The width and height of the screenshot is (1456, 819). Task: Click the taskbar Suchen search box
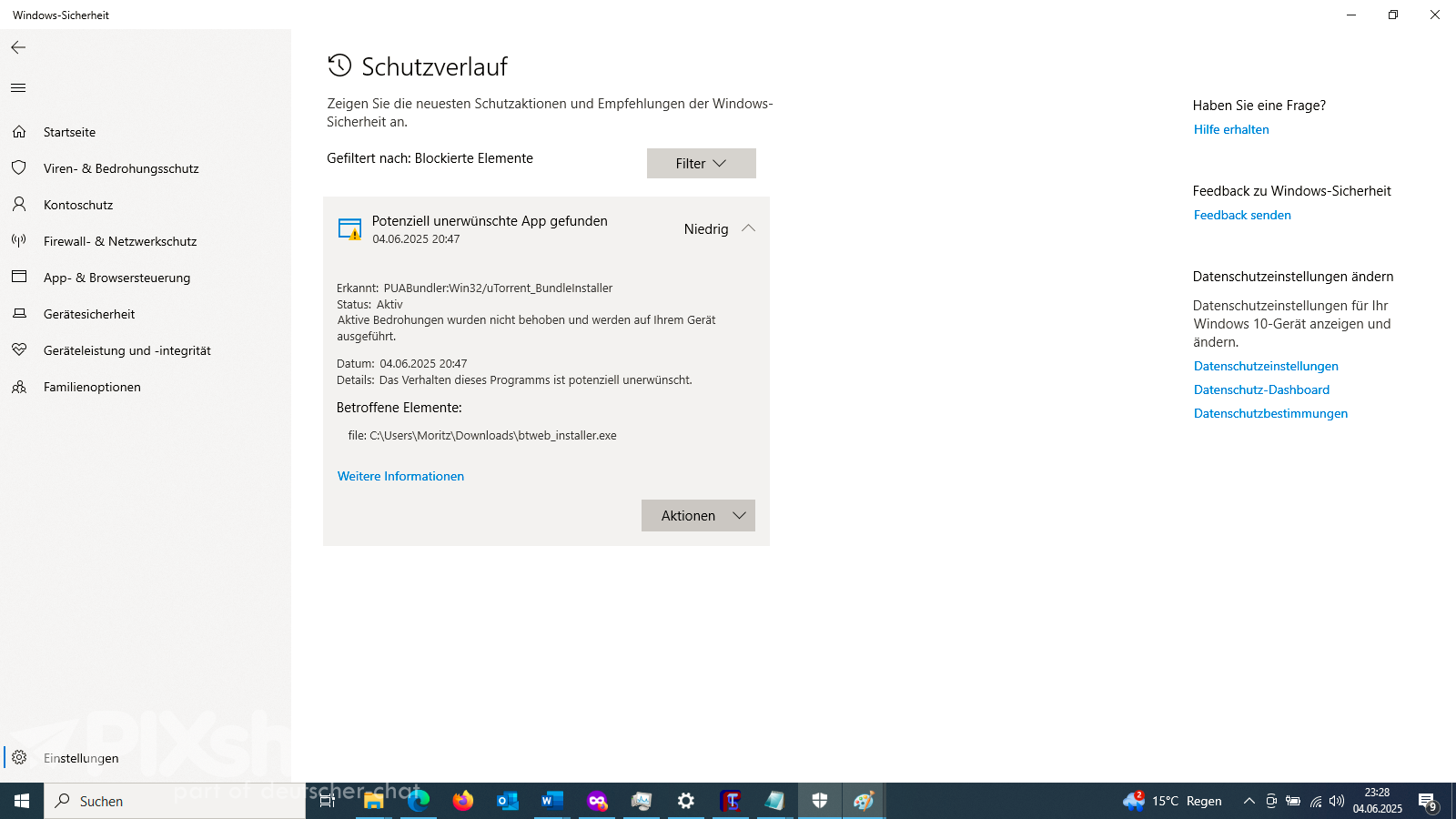(x=175, y=801)
